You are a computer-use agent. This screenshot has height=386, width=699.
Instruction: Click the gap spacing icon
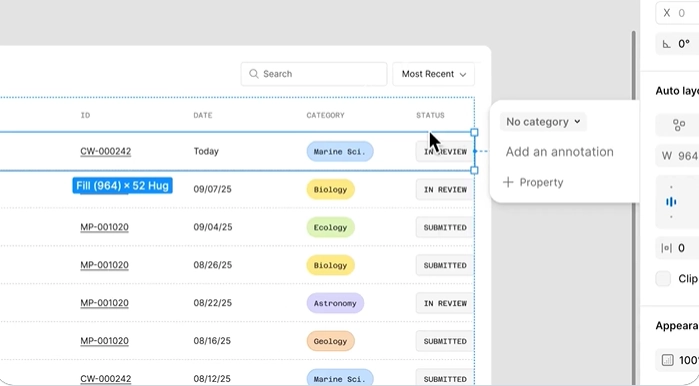click(666, 248)
